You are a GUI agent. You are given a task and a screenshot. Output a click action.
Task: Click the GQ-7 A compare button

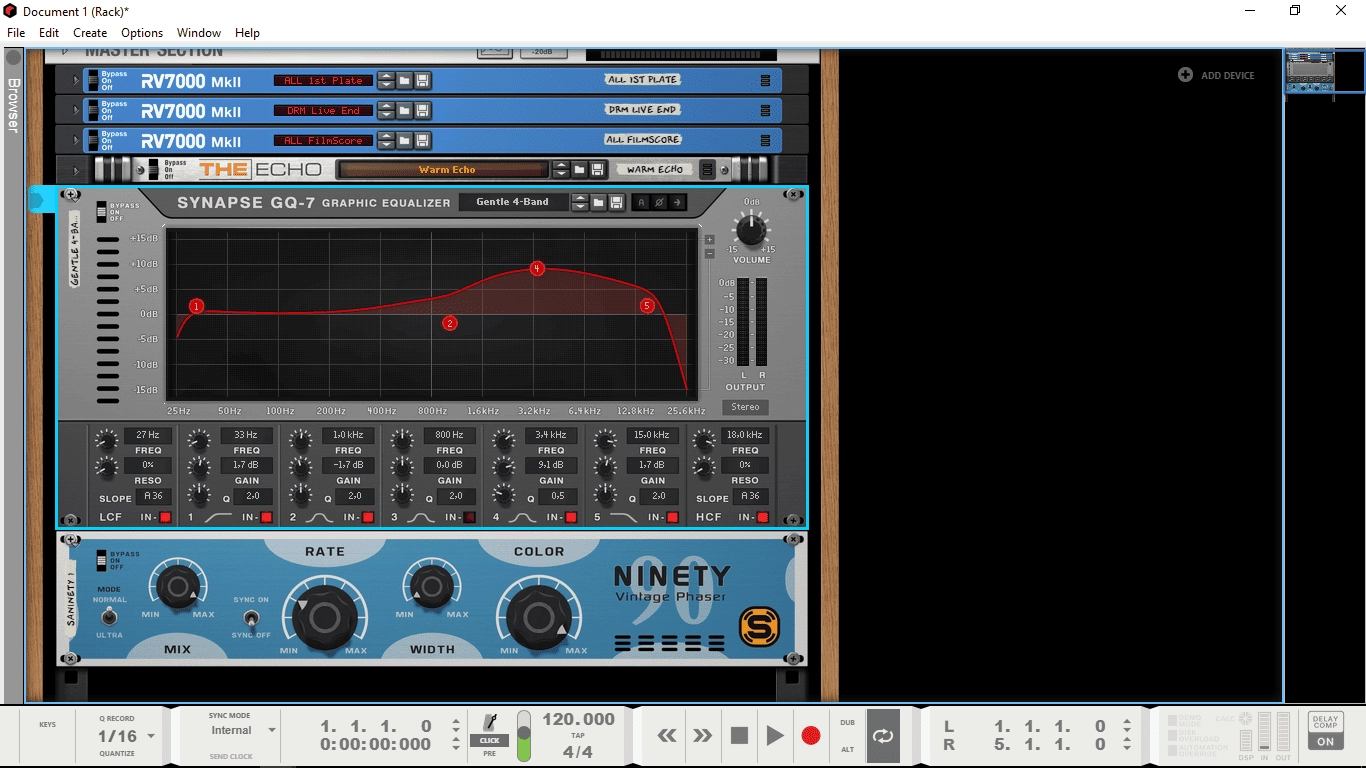click(642, 202)
